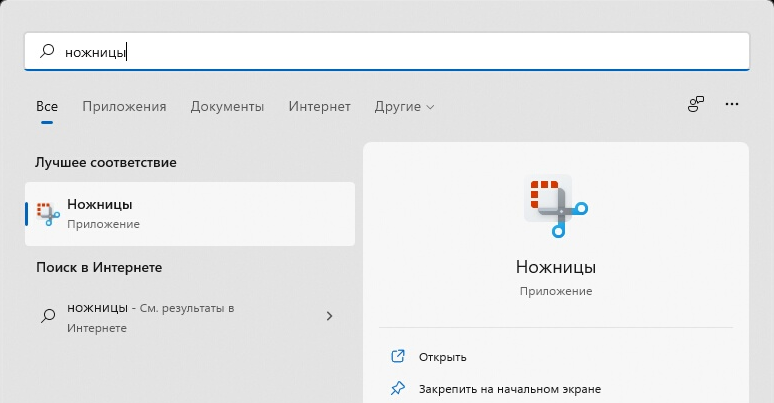Open the 'Документы' filter tab
This screenshot has width=774, height=403.
click(x=227, y=106)
